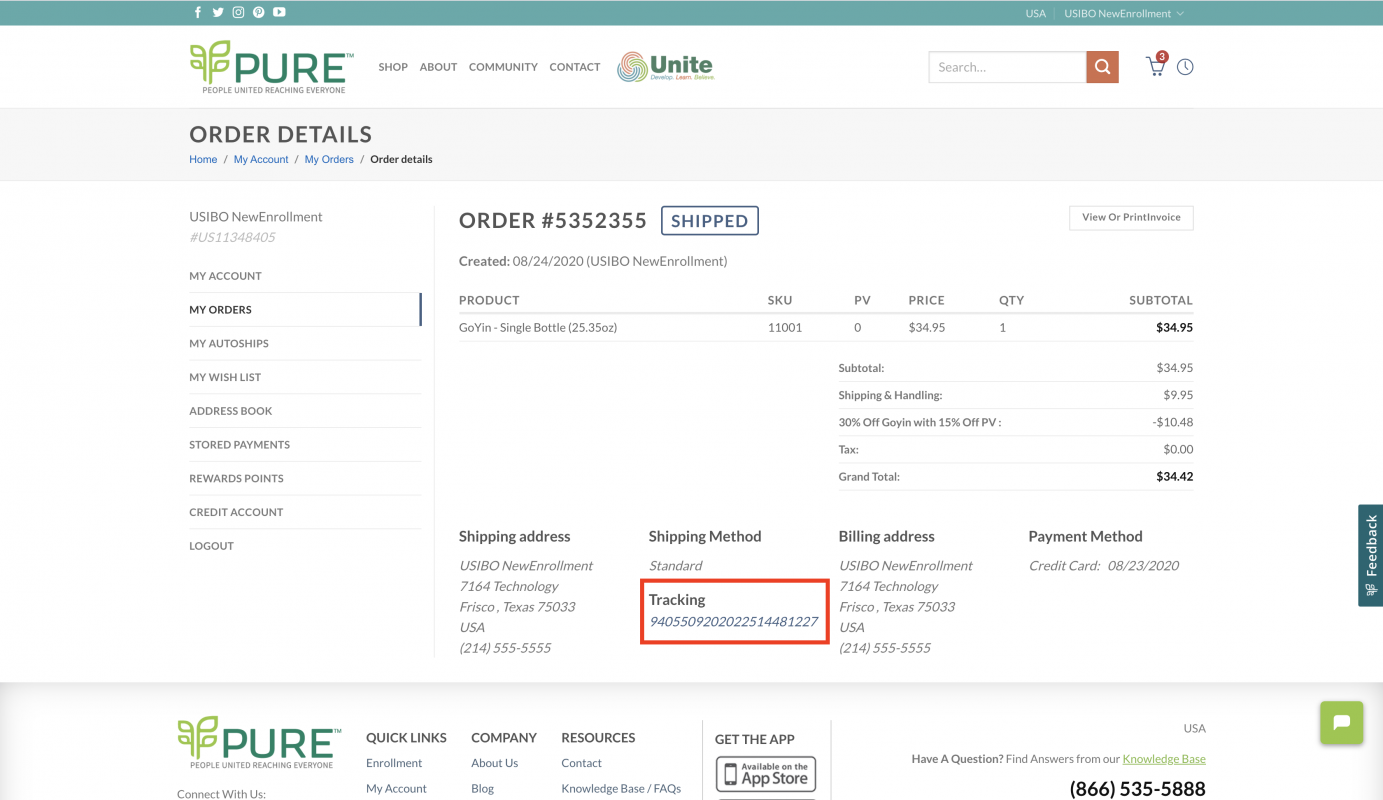Open tracking number 9405509202022514481227

coord(734,621)
